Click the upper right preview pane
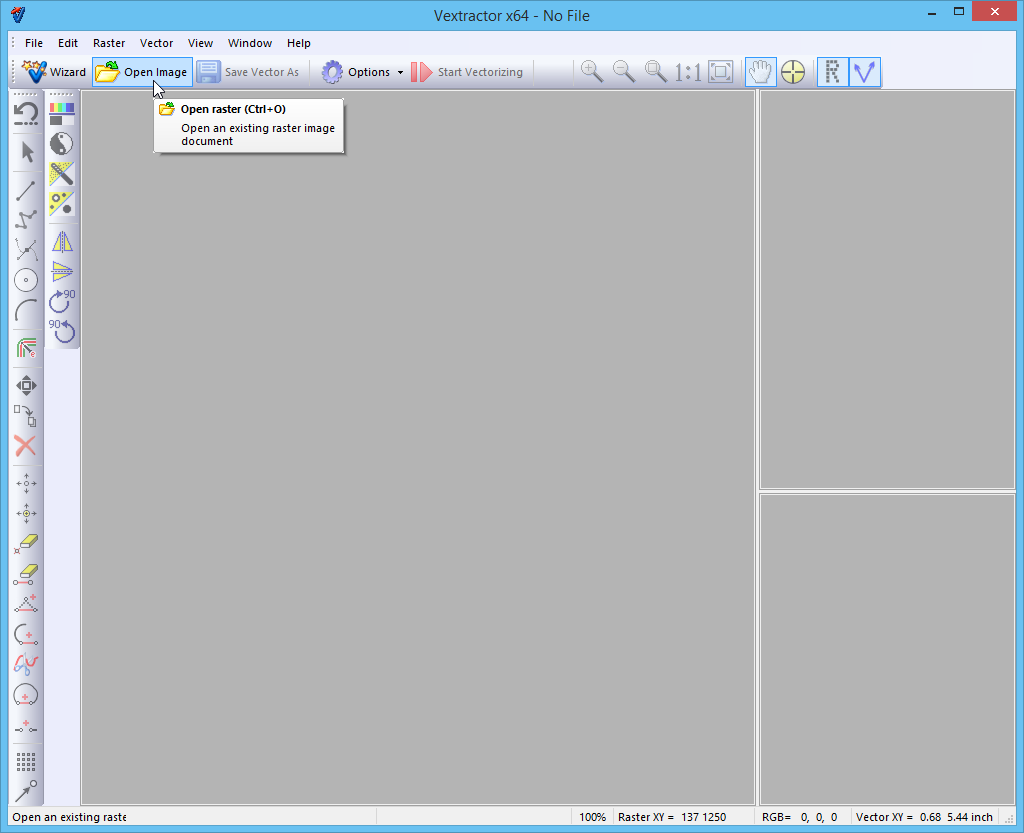The image size is (1024, 833). coord(887,289)
